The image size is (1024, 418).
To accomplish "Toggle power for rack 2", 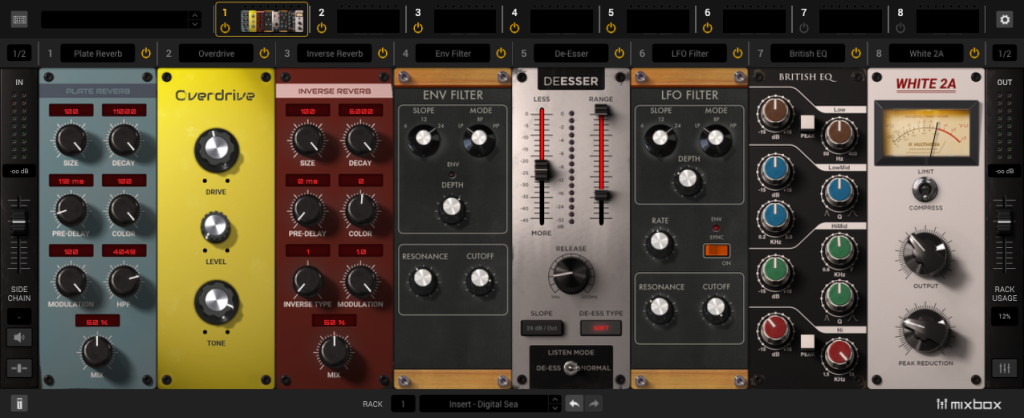I will 321,27.
